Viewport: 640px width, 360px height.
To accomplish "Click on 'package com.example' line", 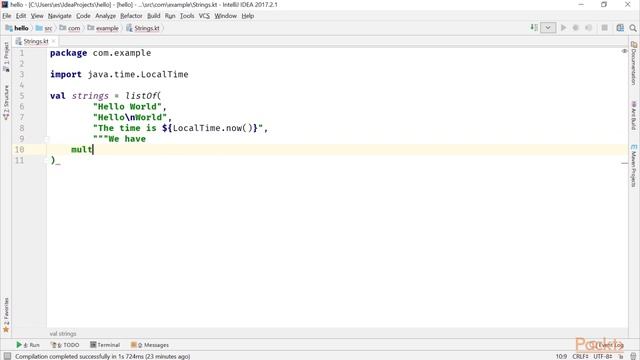I will tap(100, 53).
